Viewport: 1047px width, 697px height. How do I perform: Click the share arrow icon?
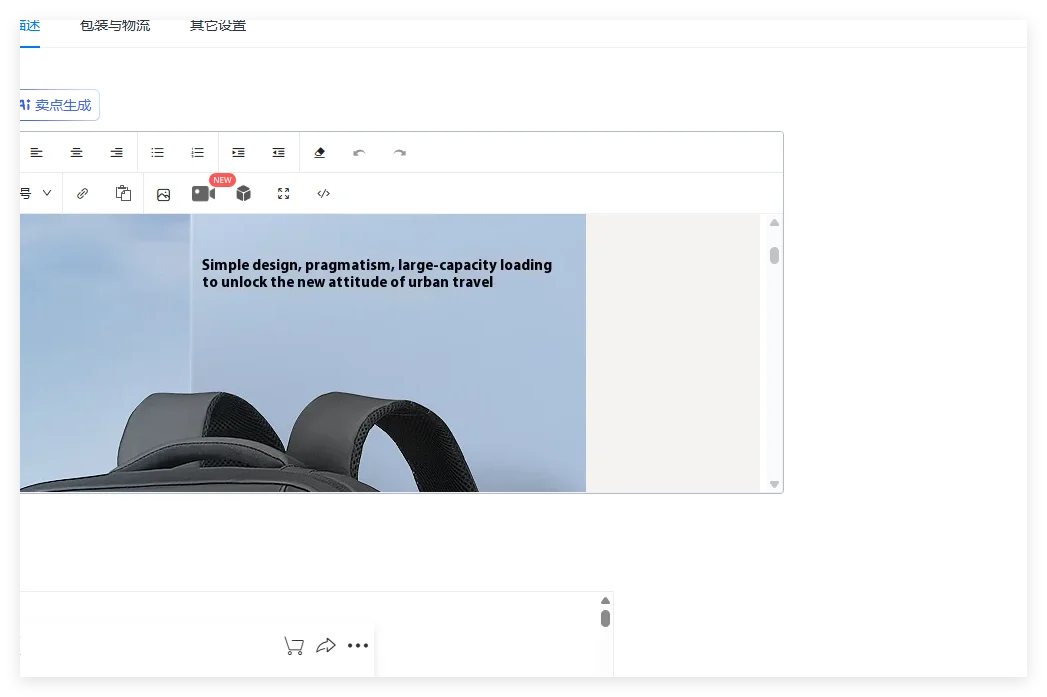326,646
